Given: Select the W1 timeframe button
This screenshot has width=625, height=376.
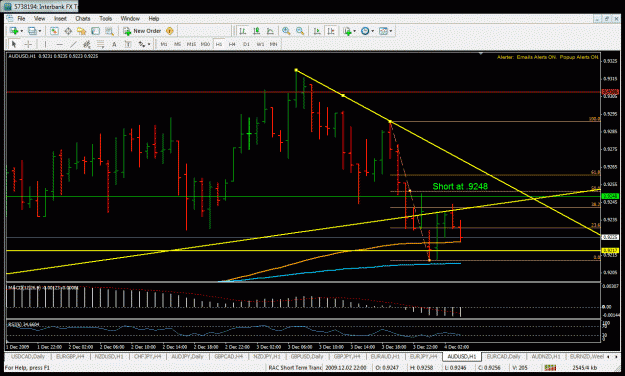Looking at the screenshot, I should click(x=260, y=44).
